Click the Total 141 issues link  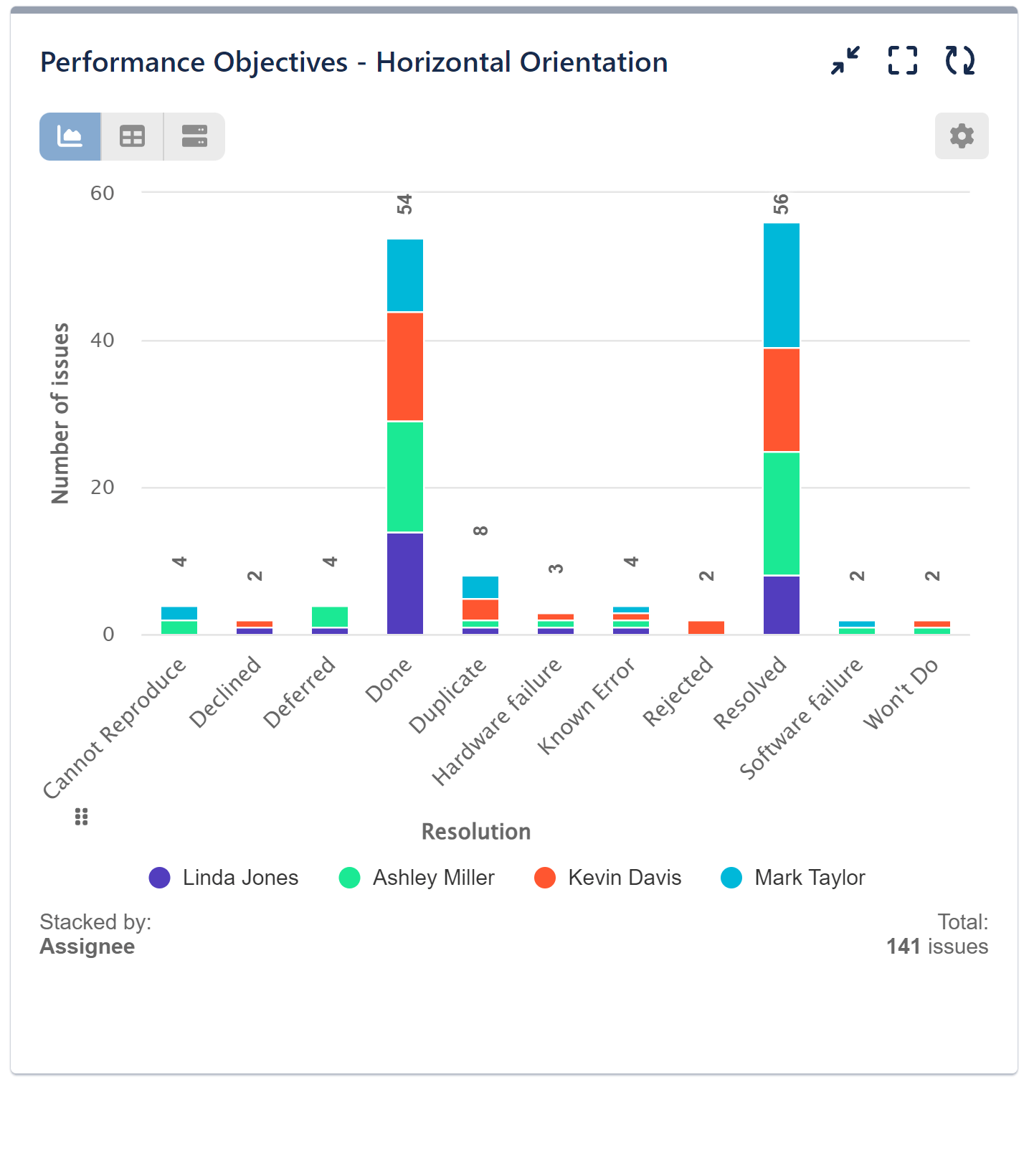click(x=936, y=946)
